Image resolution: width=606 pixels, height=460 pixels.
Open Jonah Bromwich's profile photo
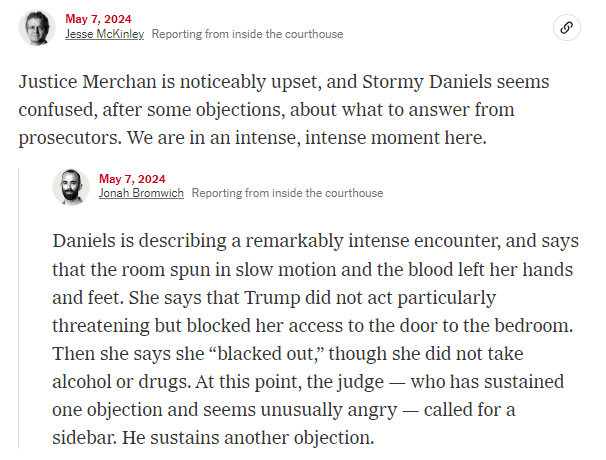71,187
